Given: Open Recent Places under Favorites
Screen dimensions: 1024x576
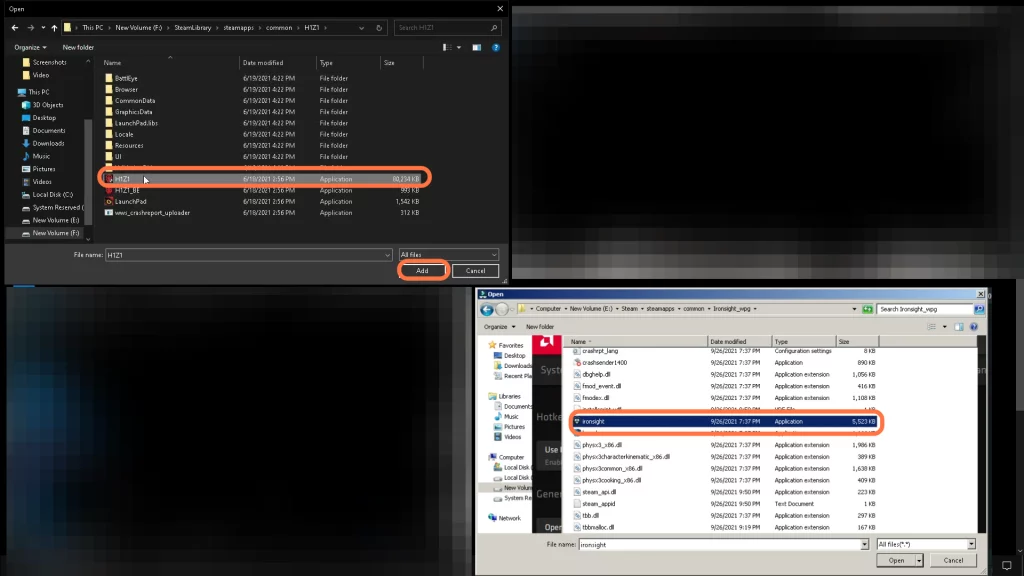Looking at the screenshot, I should click(513, 377).
